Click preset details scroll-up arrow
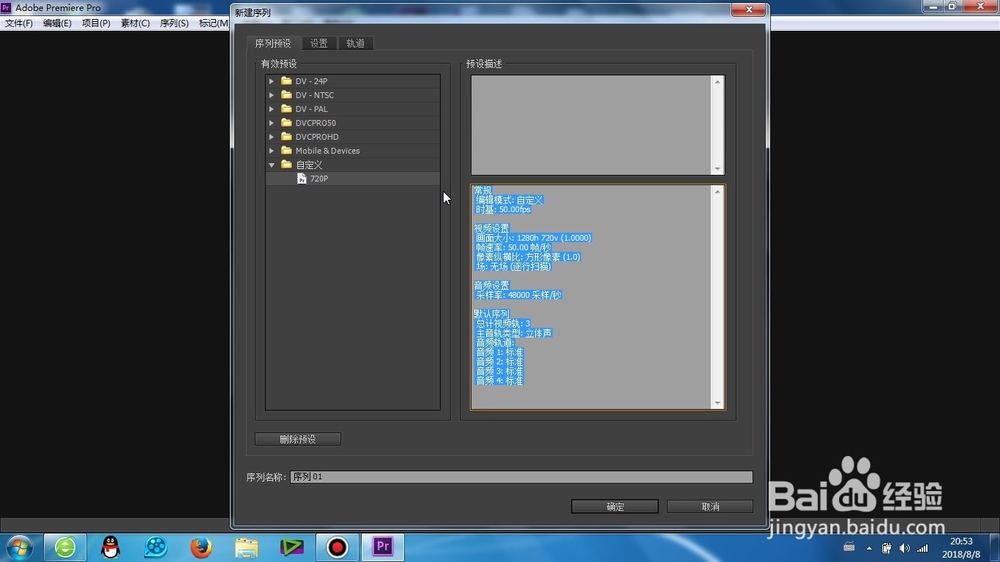The image size is (1000, 562). tap(717, 191)
